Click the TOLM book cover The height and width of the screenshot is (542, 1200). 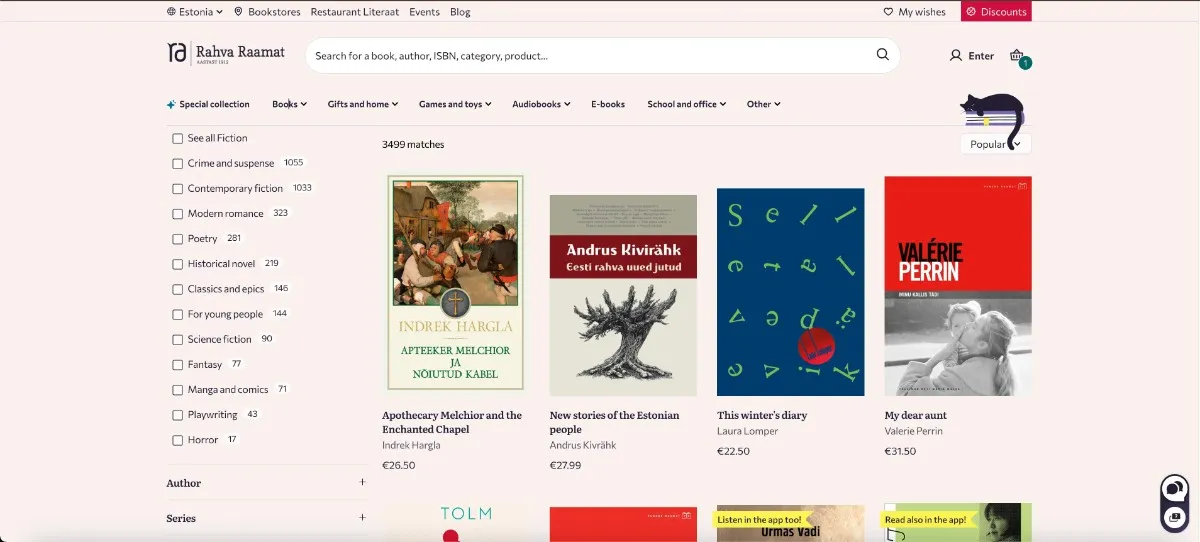click(455, 522)
